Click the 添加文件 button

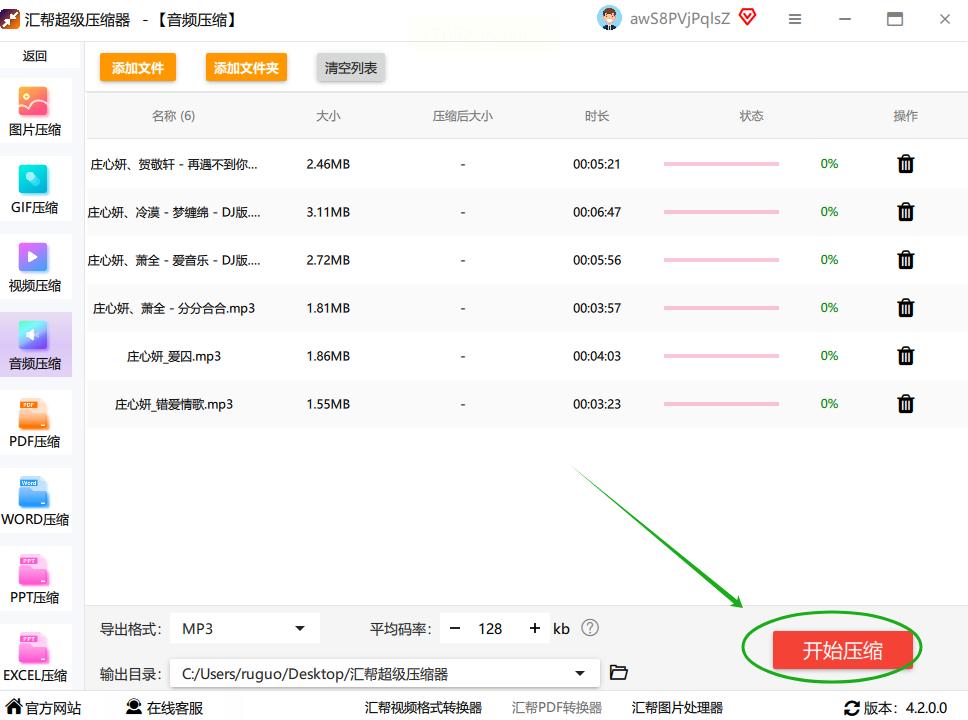pos(138,67)
